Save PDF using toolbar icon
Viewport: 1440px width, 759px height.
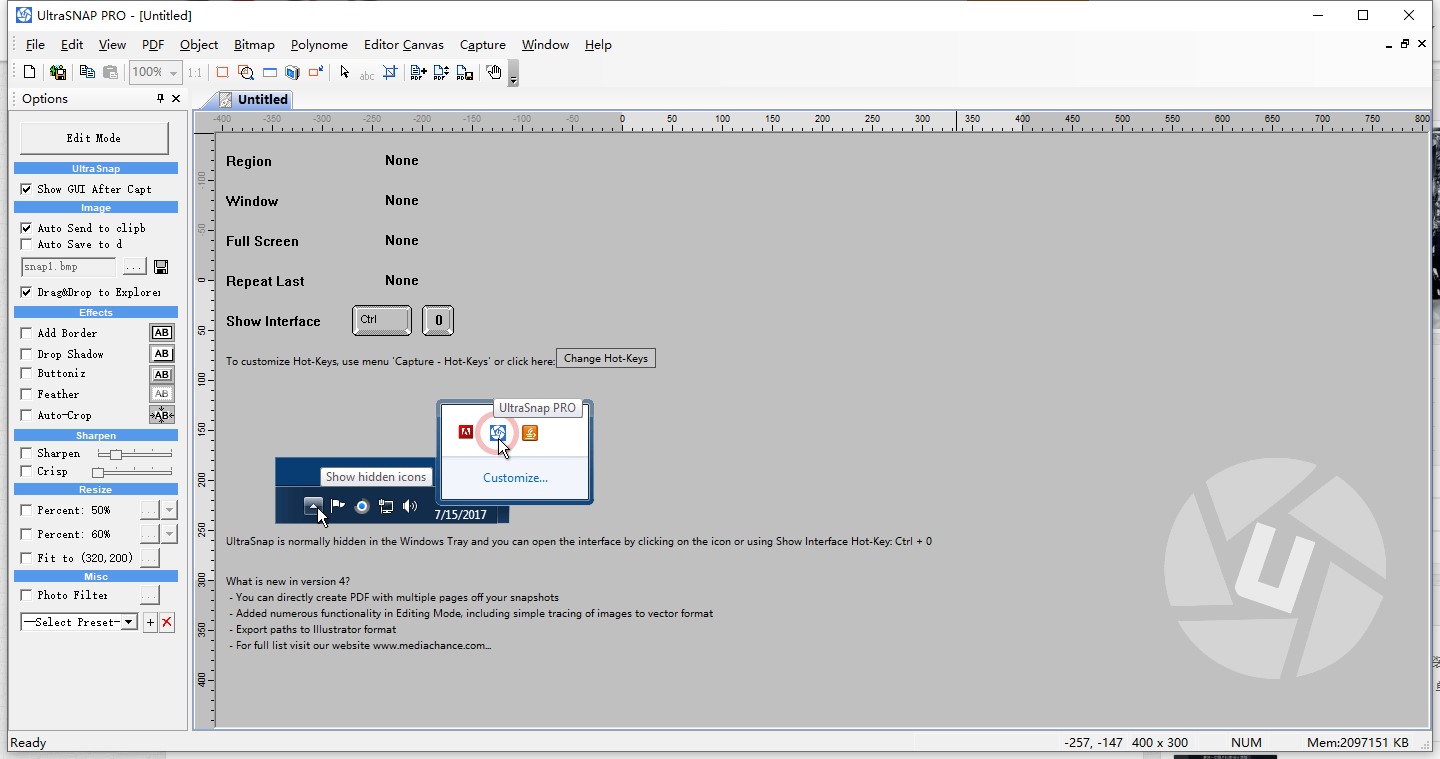465,72
